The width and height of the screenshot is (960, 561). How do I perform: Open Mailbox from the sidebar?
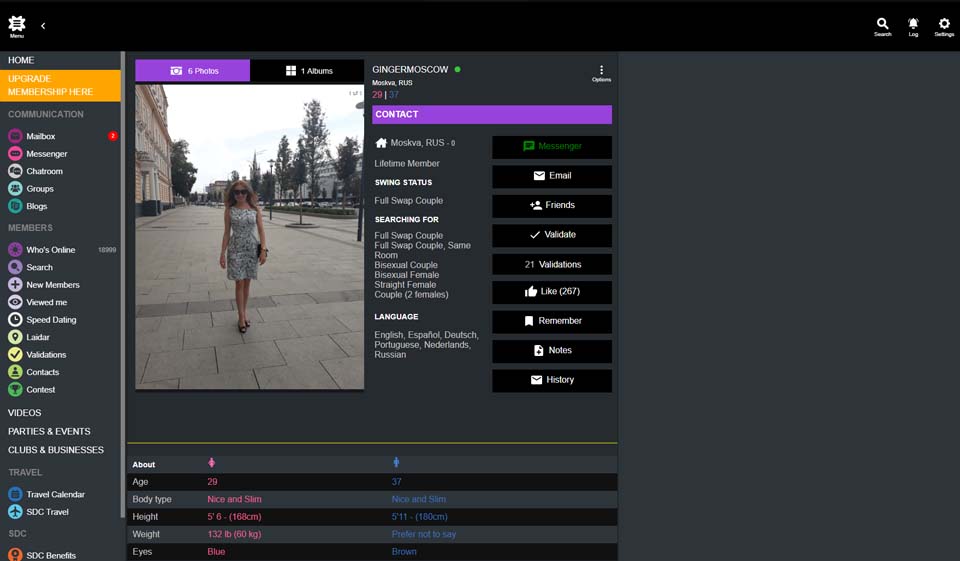(x=40, y=136)
